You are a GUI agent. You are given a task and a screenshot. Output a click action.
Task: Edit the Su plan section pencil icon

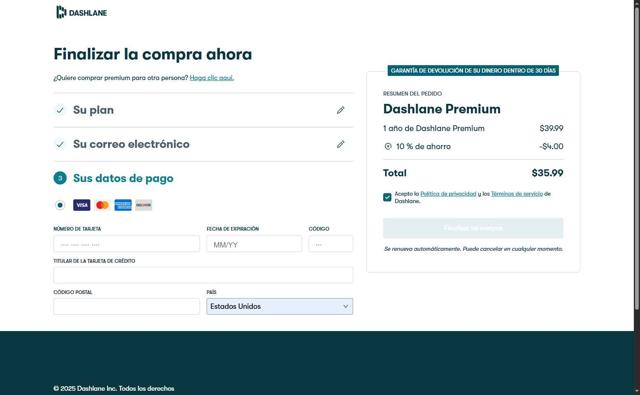(340, 110)
